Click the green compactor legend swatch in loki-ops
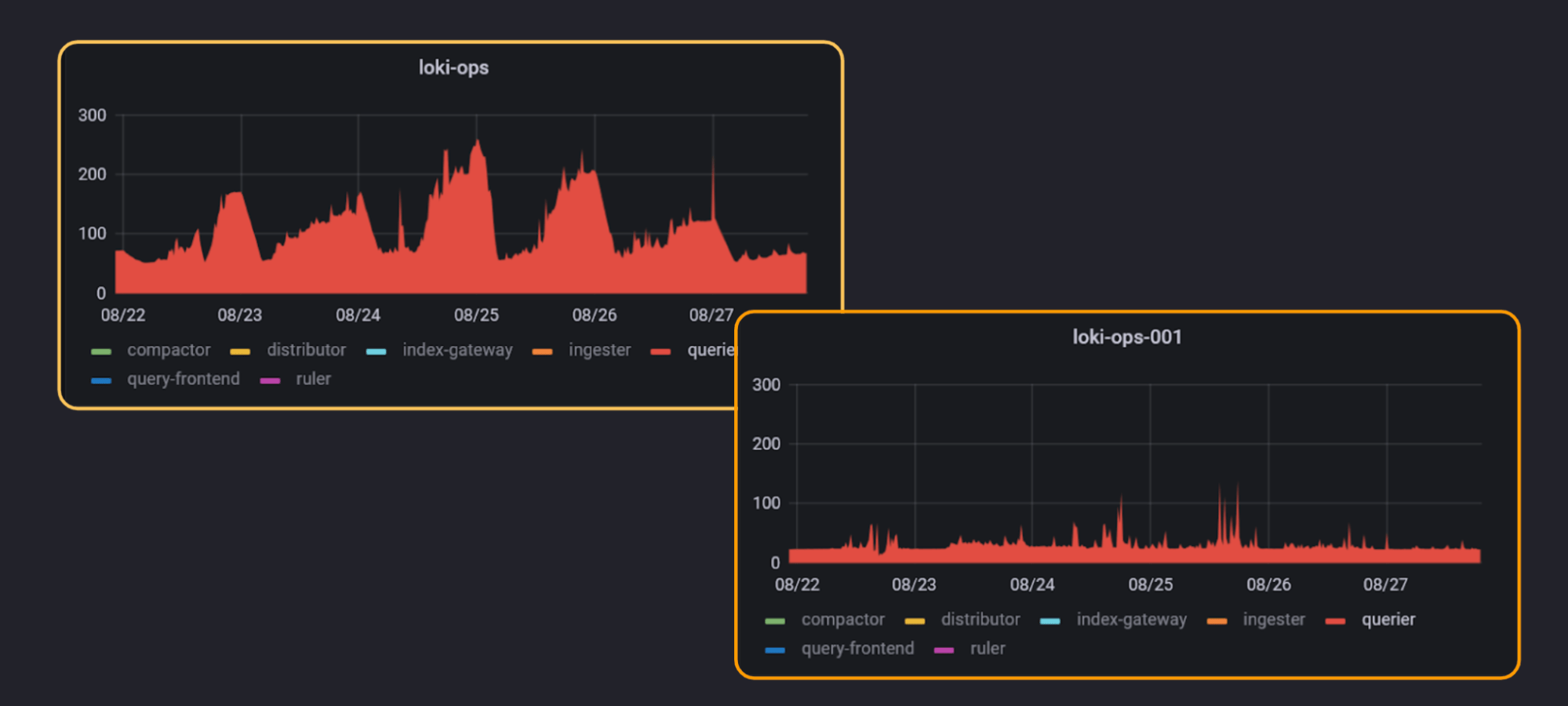This screenshot has width=1568, height=706. [102, 351]
